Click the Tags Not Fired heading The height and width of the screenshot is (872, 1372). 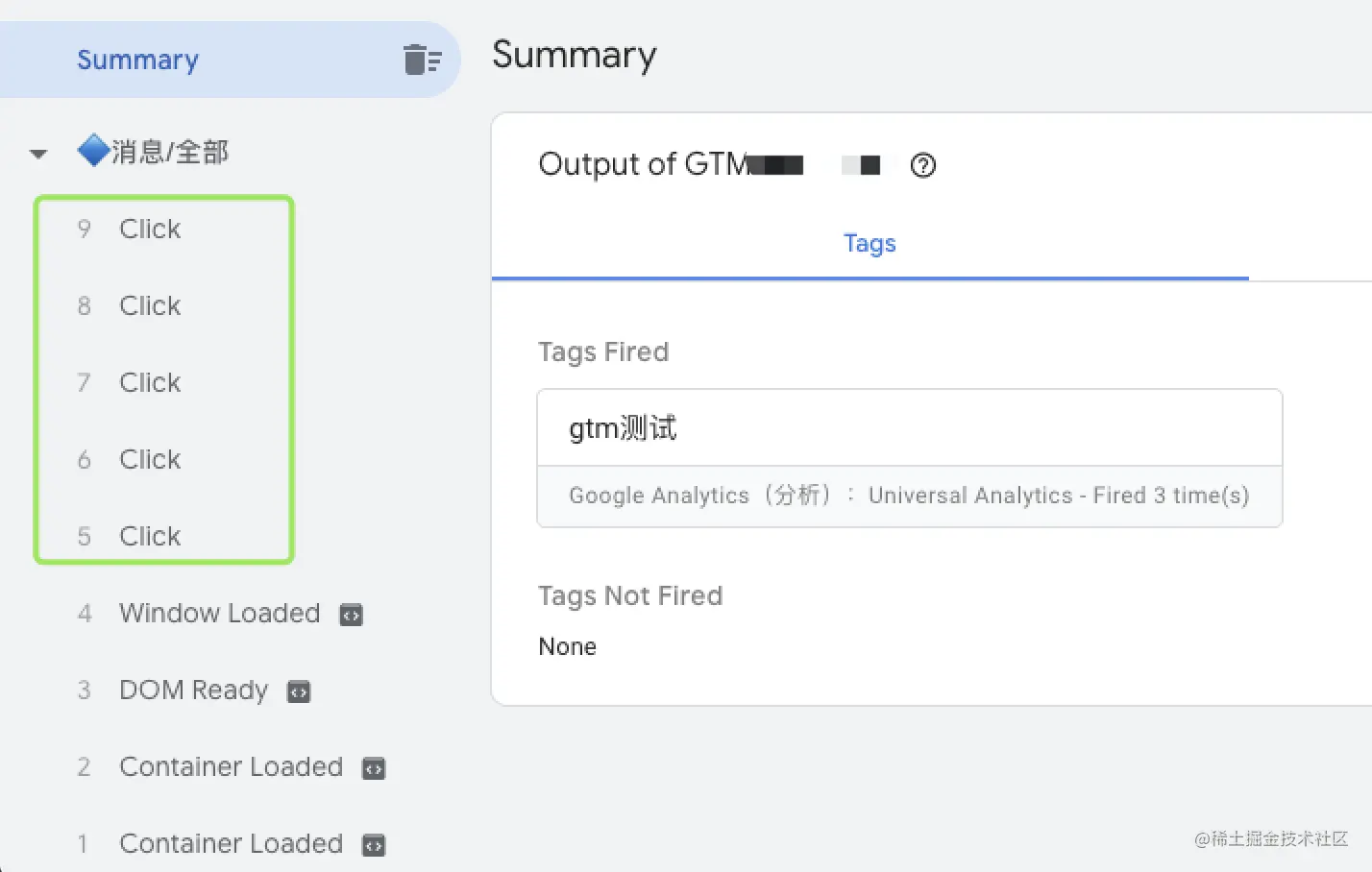coord(630,595)
